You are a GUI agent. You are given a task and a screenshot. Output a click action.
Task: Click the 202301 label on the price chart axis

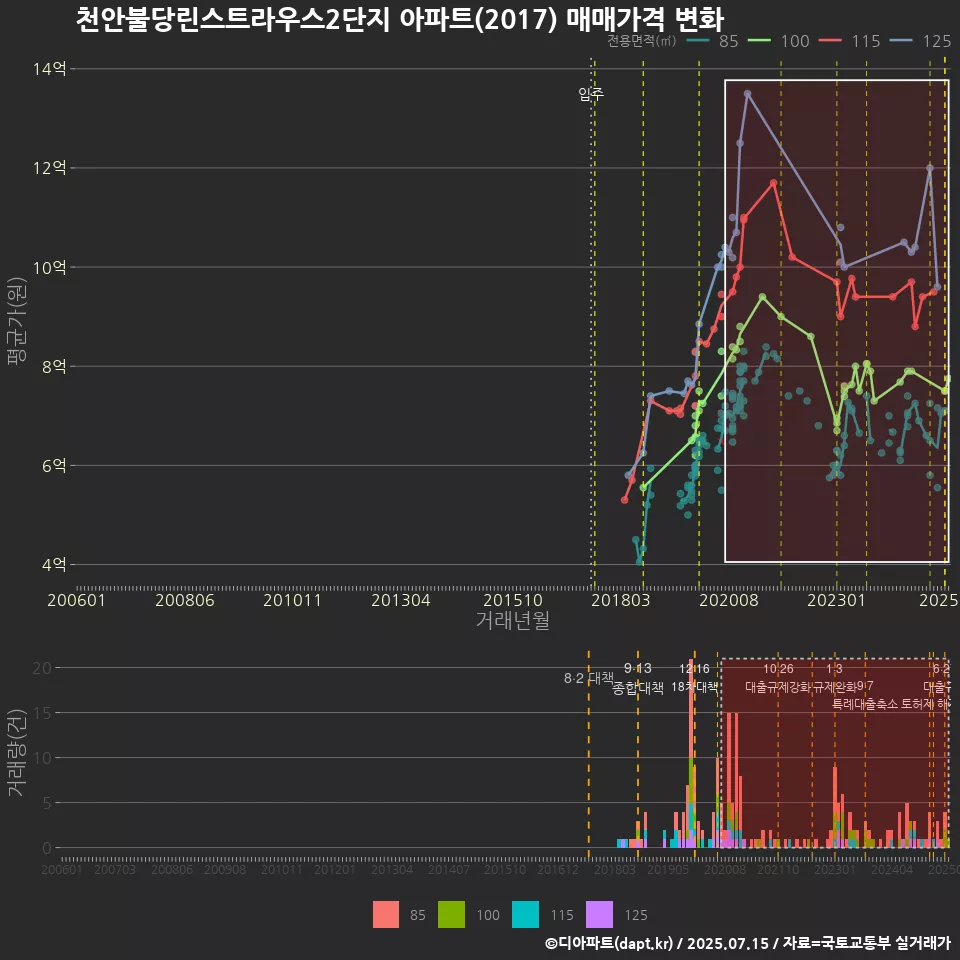tap(836, 600)
